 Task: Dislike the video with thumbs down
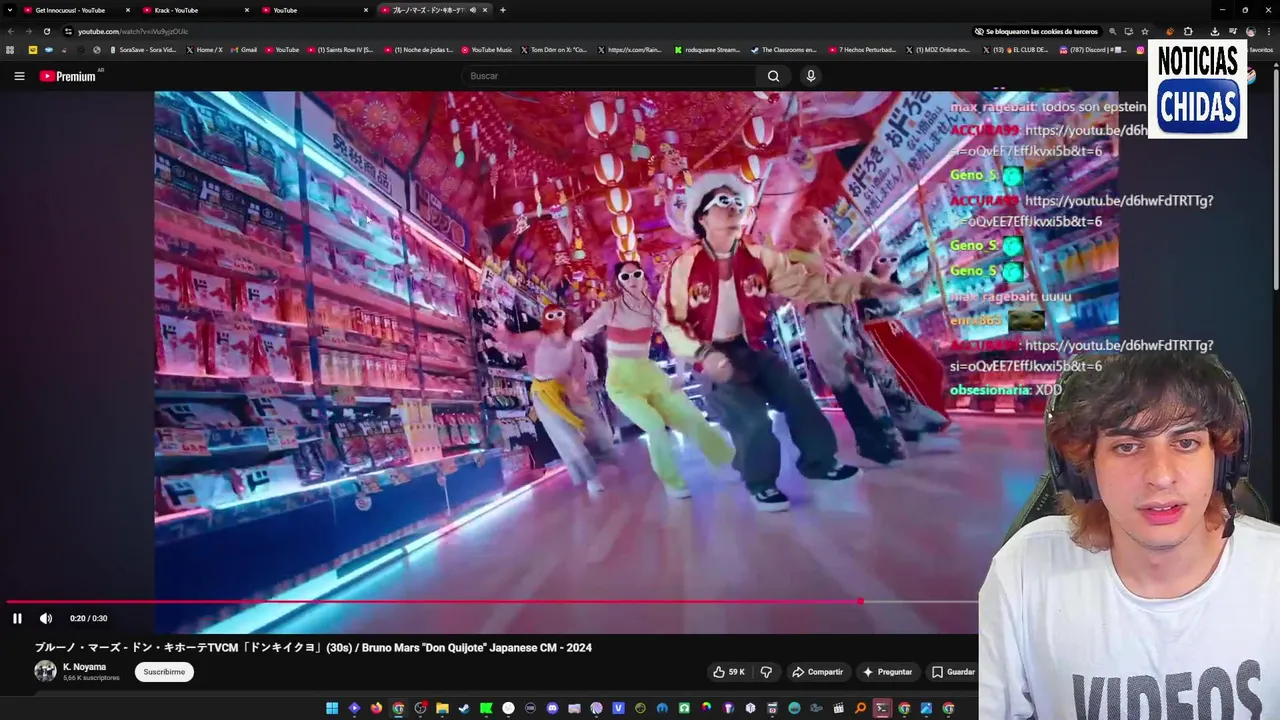coord(766,672)
